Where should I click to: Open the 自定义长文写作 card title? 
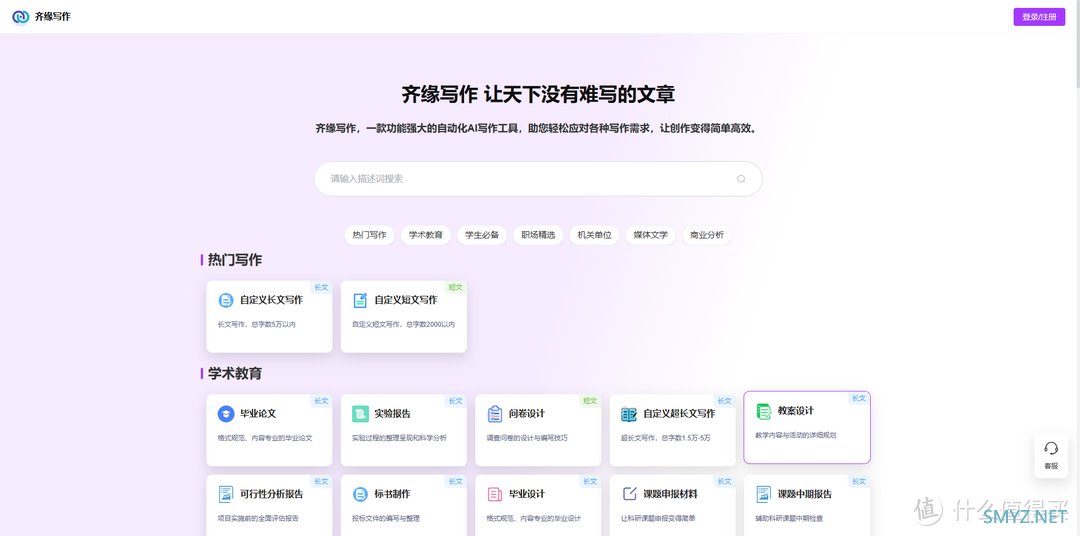271,300
